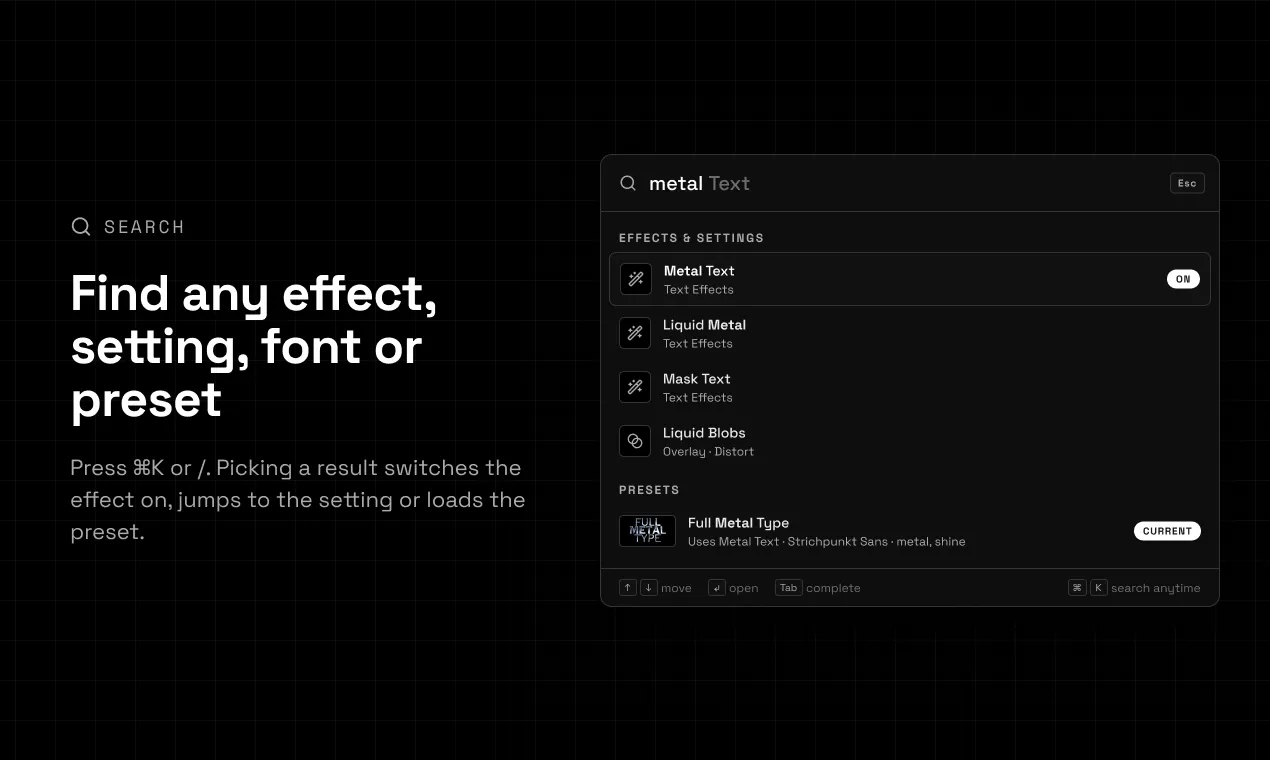The height and width of the screenshot is (760, 1270).
Task: Click the paragraph starting "Press ⌘K or /"
Action: tap(298, 500)
